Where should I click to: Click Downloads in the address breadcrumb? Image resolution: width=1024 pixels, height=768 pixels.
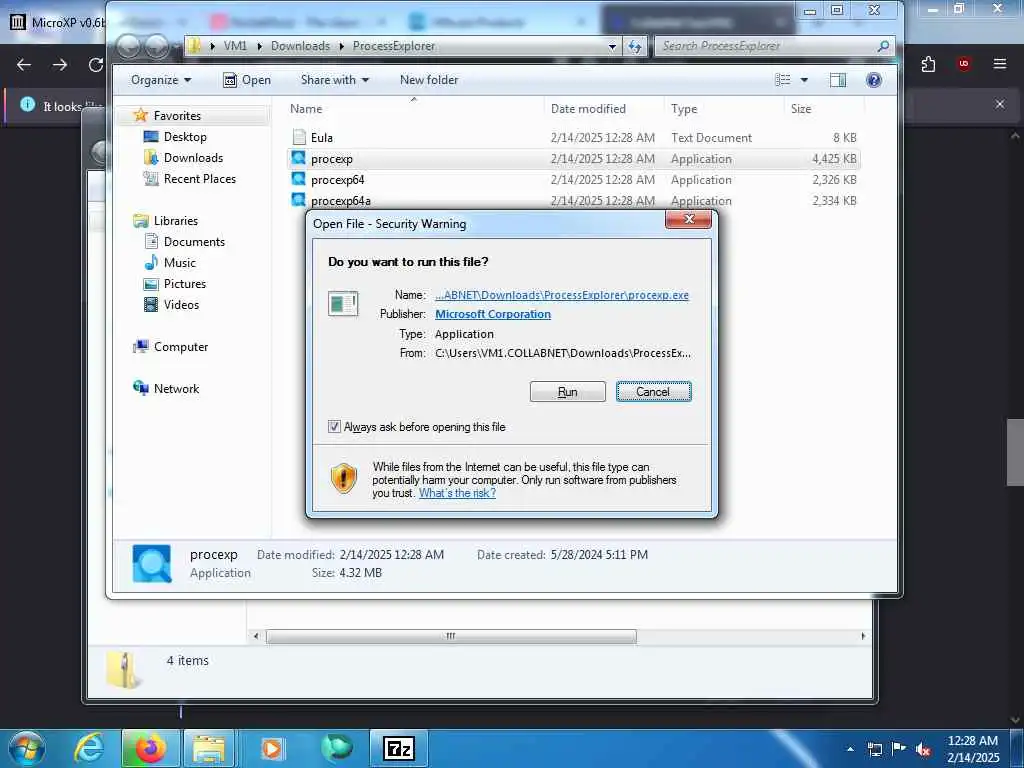[300, 46]
